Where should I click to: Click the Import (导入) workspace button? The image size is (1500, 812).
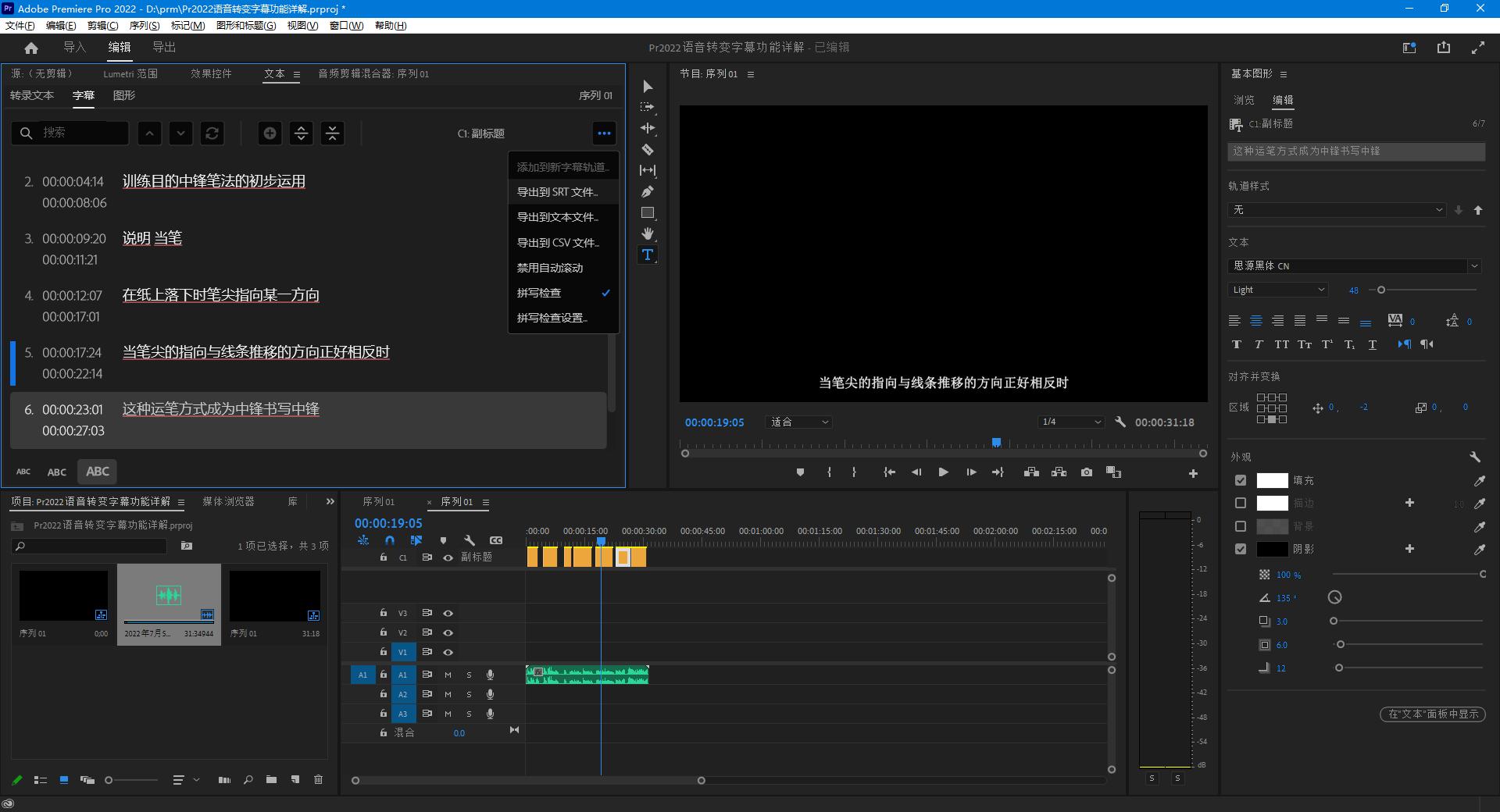point(74,48)
